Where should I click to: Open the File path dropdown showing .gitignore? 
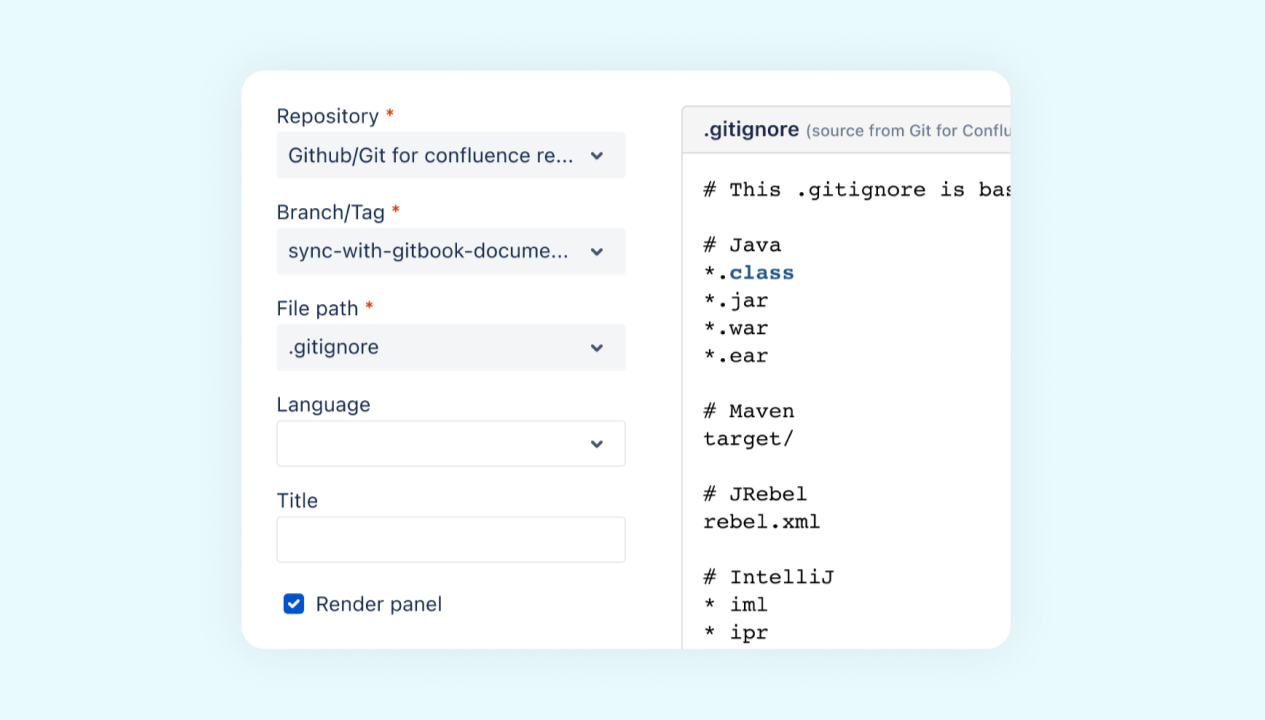point(450,347)
